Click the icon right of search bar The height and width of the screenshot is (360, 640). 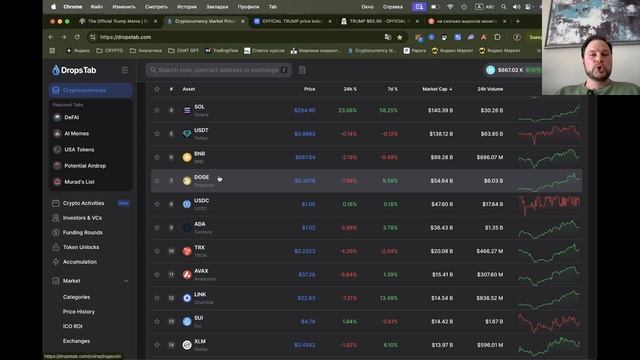pos(302,70)
